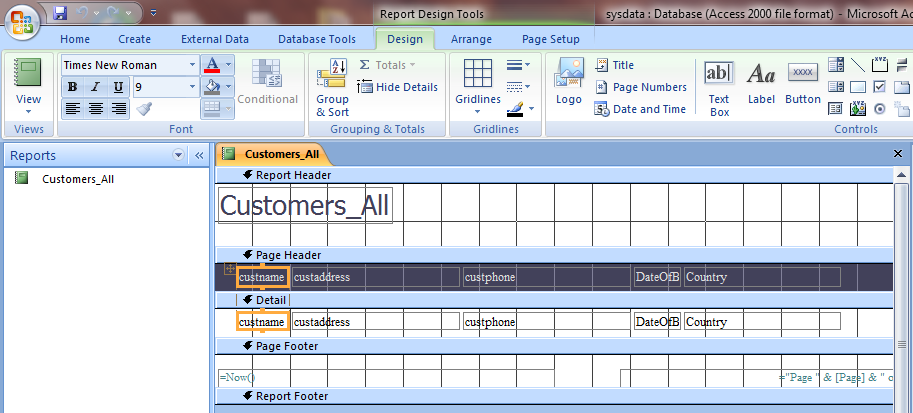Open the Microsoft Office Button
The width and height of the screenshot is (913, 413).
tap(22, 22)
